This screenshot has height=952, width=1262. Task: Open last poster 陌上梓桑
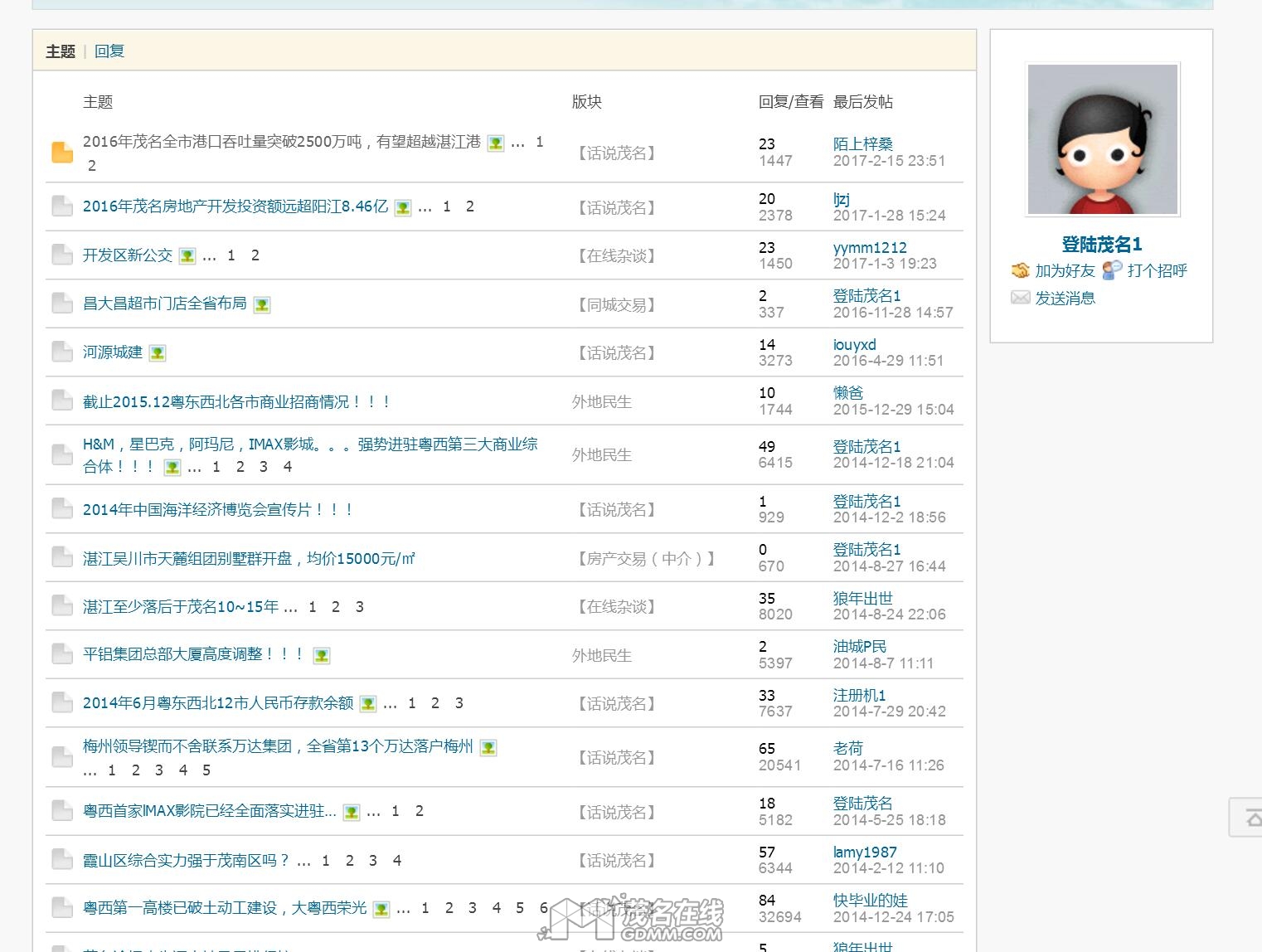(x=863, y=144)
